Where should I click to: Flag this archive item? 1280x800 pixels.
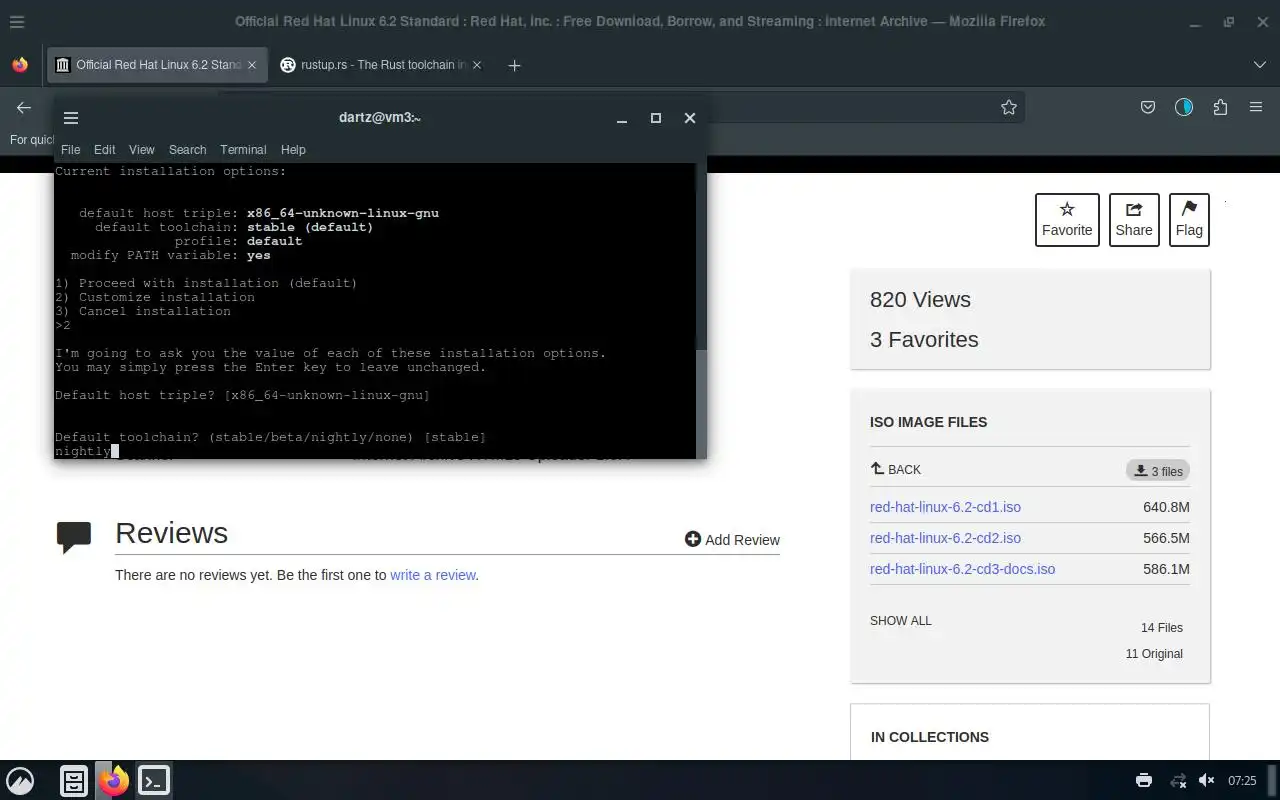click(x=1189, y=219)
